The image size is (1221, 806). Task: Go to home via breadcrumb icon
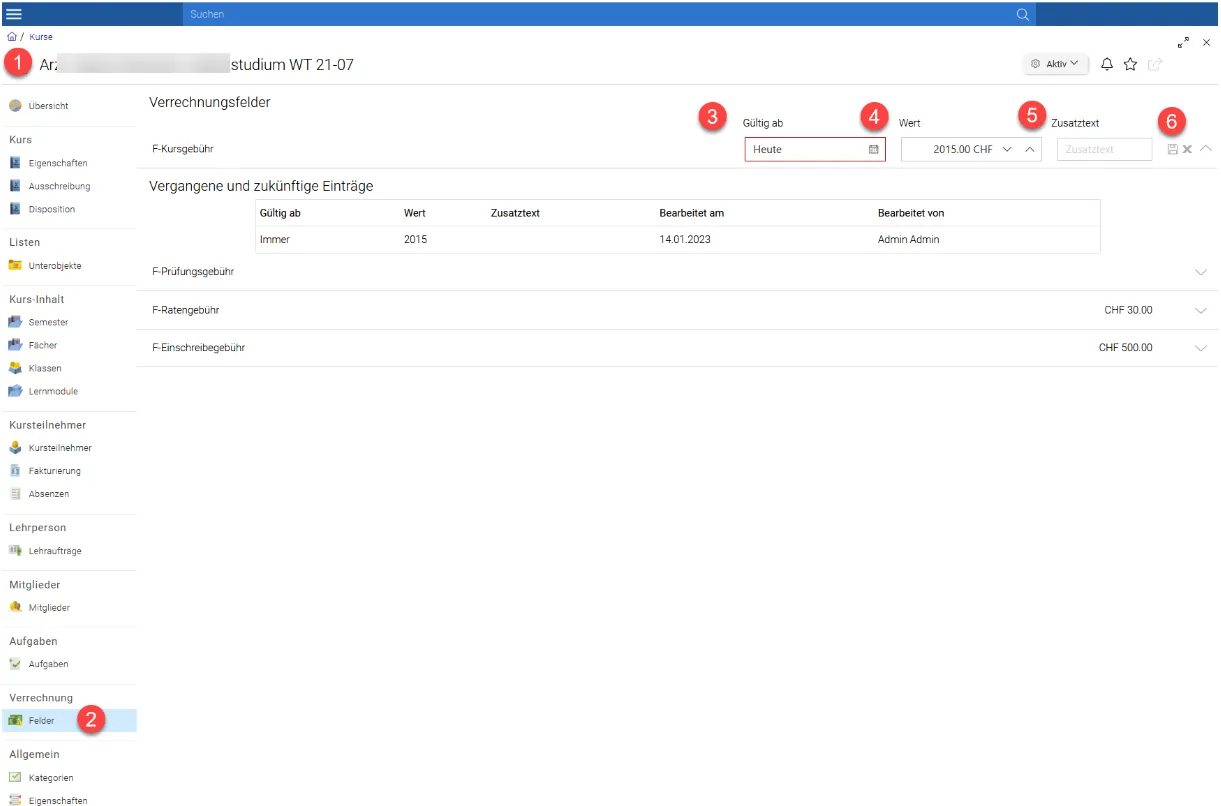point(12,37)
